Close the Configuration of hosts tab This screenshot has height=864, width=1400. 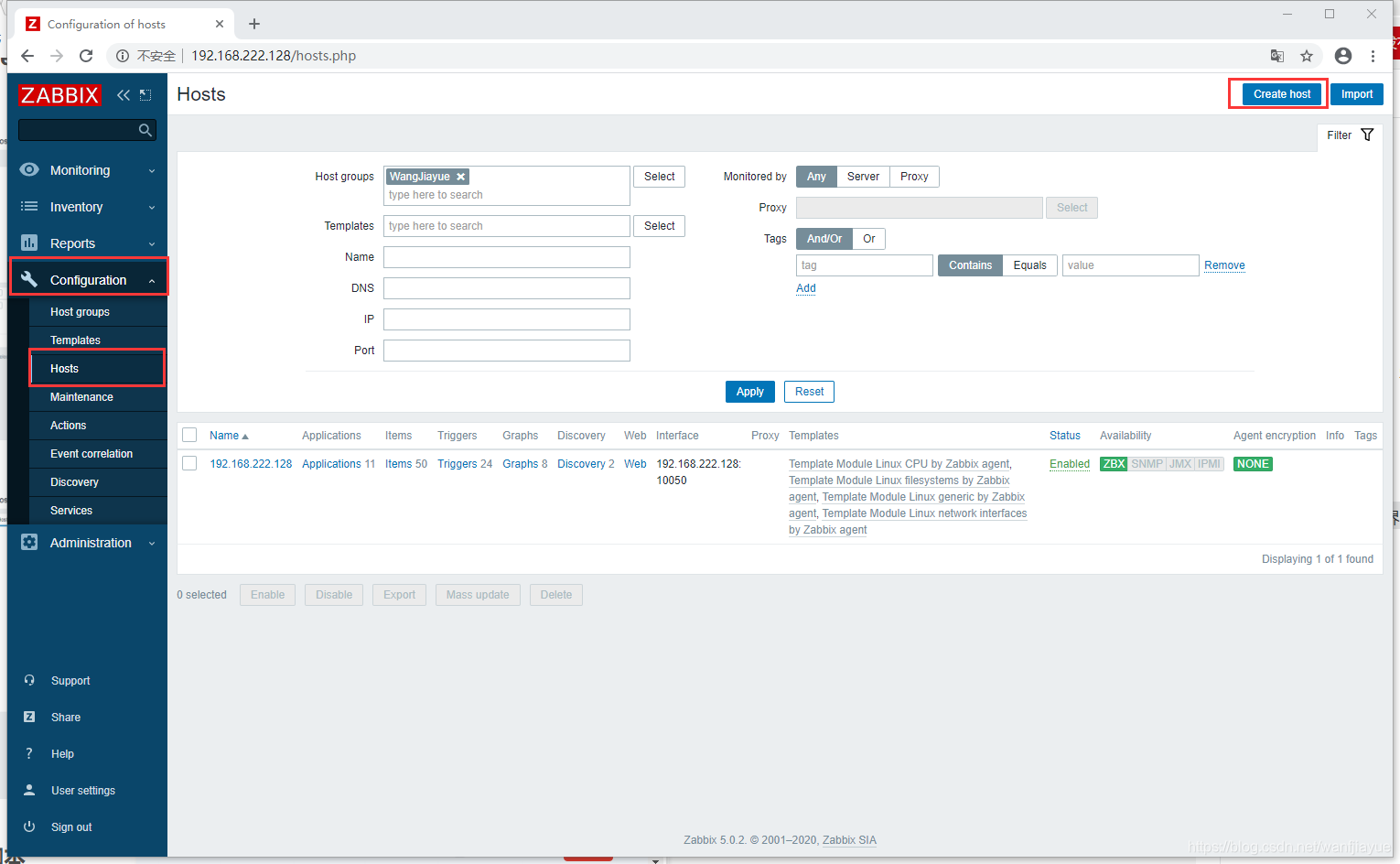[x=220, y=24]
